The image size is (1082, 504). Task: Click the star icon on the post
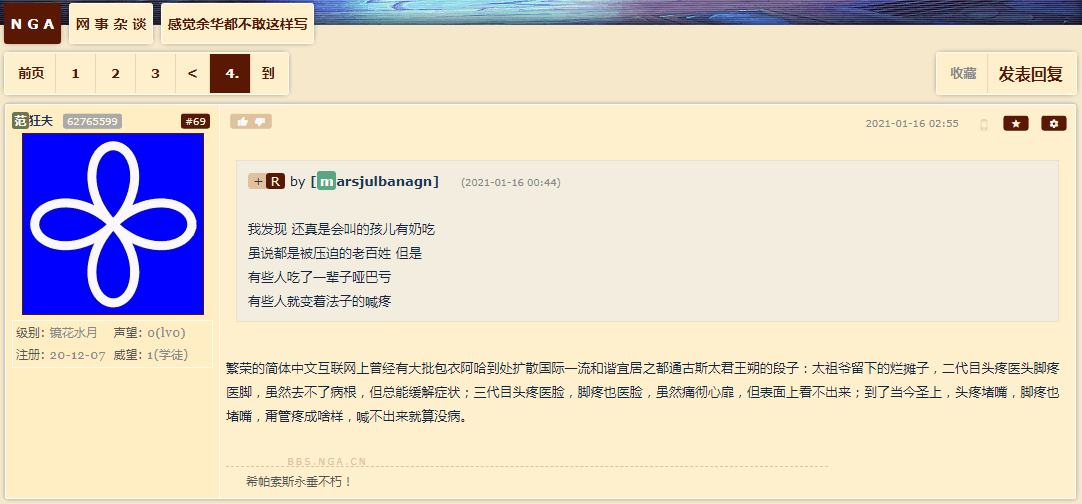coord(1016,124)
